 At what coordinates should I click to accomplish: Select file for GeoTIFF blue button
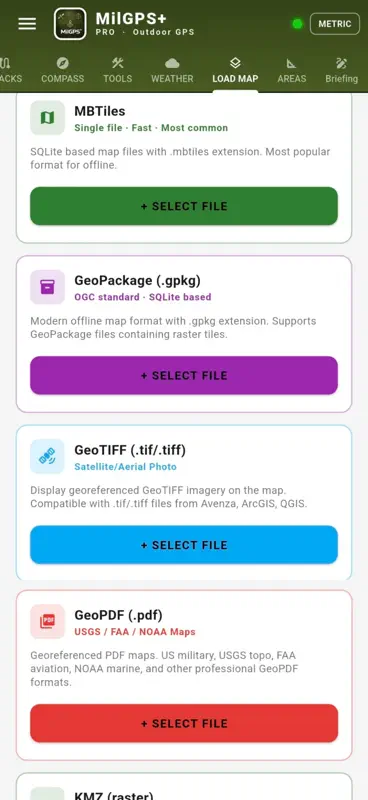click(x=184, y=545)
